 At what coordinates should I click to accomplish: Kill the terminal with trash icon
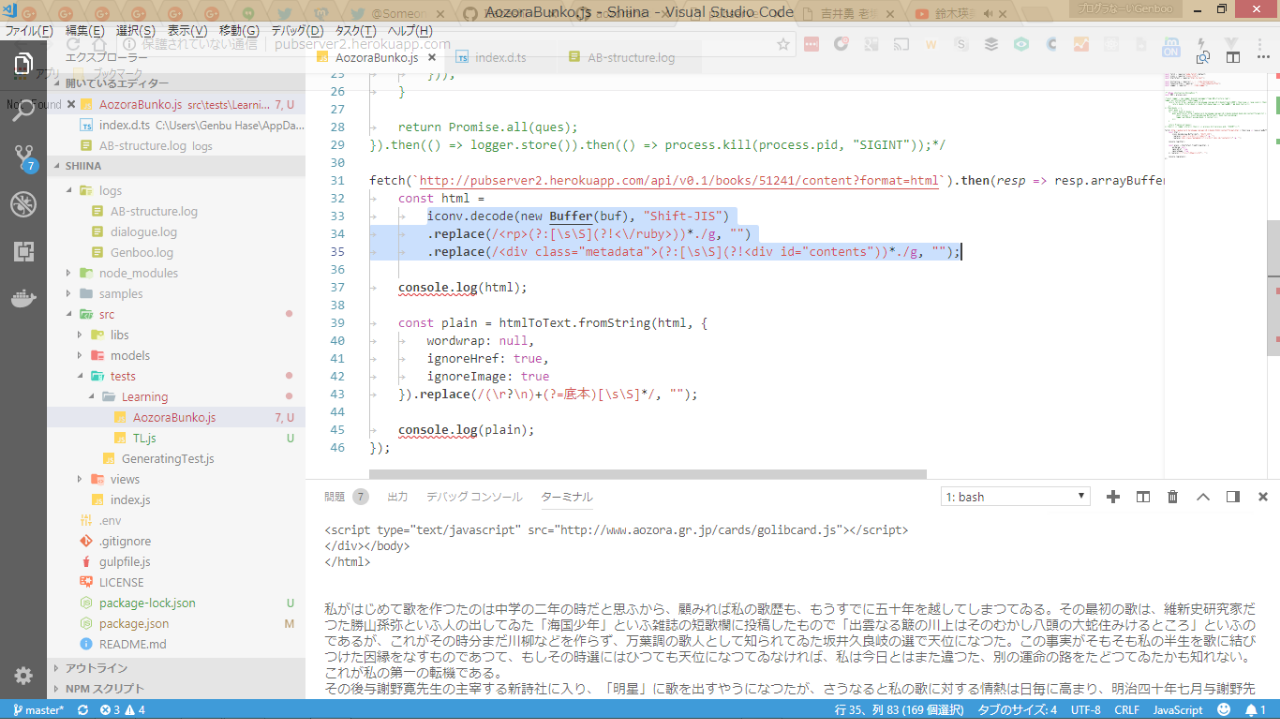pyautogui.click(x=1173, y=497)
